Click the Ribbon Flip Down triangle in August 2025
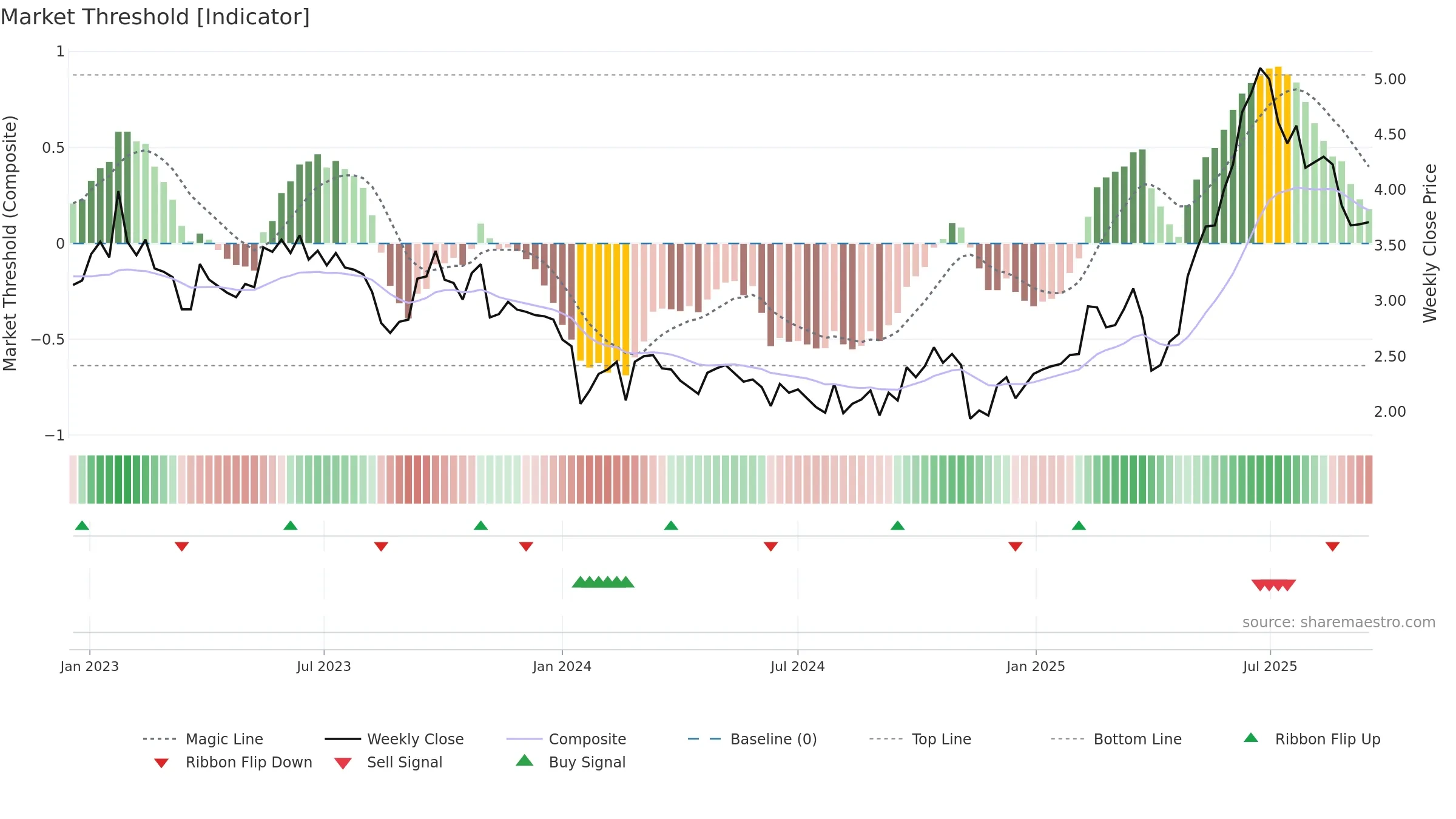Viewport: 1456px width, 819px height. tap(1333, 547)
